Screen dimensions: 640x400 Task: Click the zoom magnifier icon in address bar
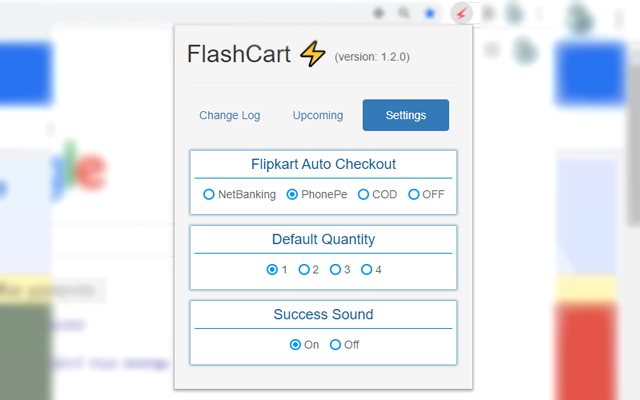pos(404,14)
